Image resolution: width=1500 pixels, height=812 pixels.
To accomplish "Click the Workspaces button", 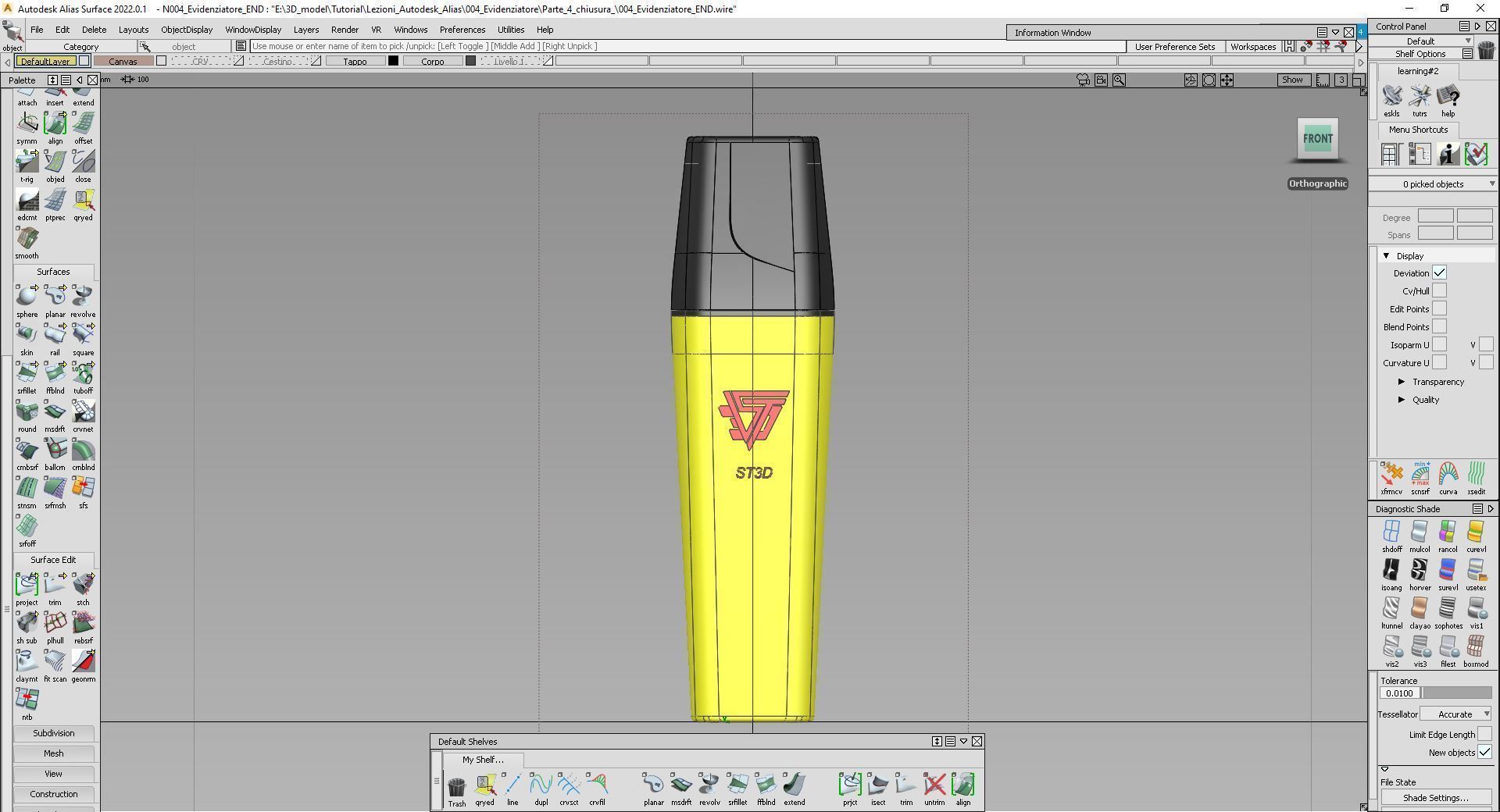I will [x=1252, y=47].
